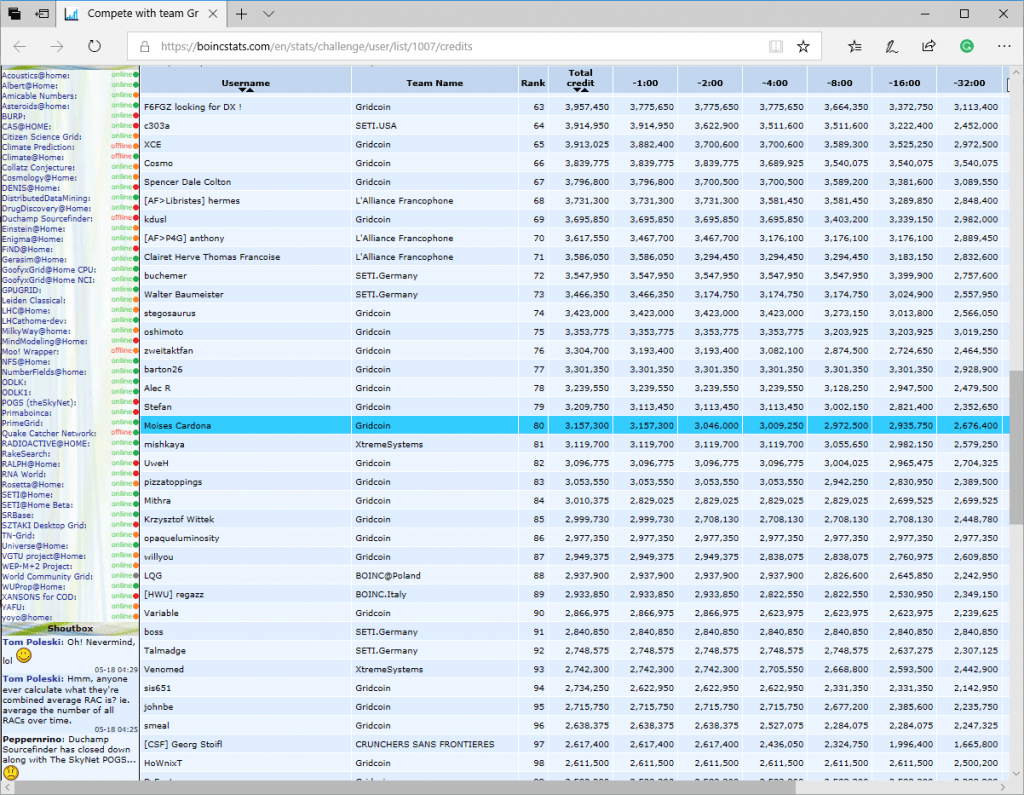Click the -32:00 column header

pos(969,83)
